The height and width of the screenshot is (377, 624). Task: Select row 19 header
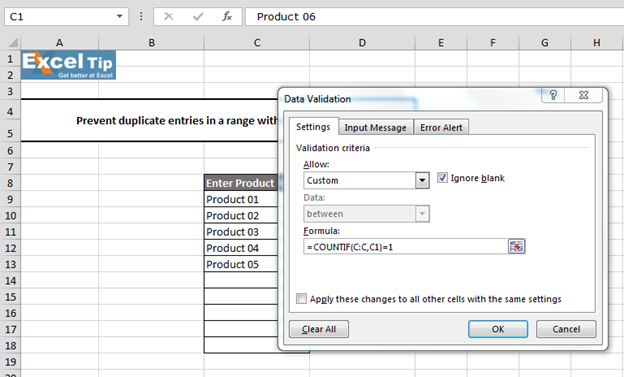[x=10, y=362]
